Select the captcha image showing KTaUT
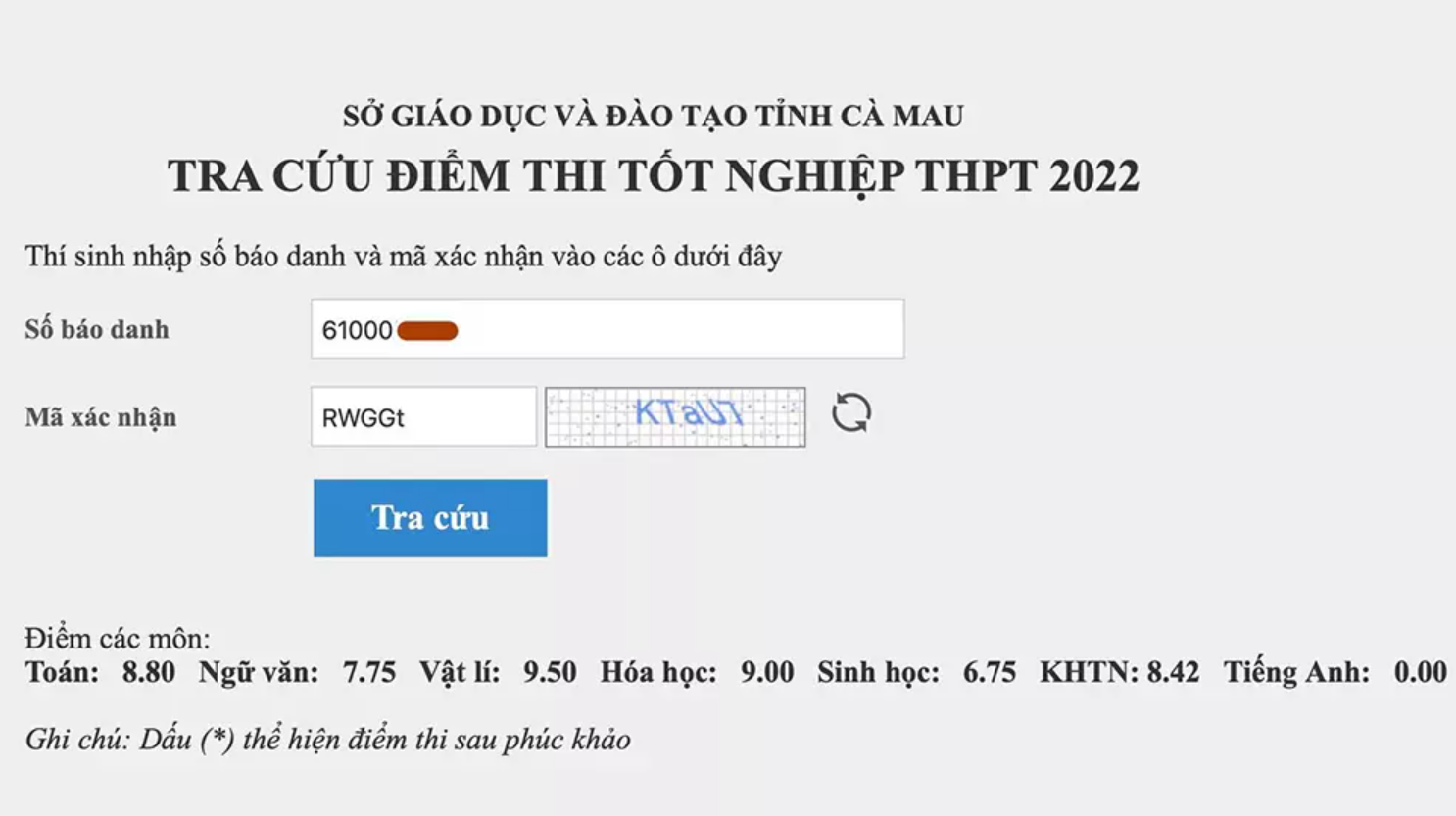The height and width of the screenshot is (816, 1456). 675,415
